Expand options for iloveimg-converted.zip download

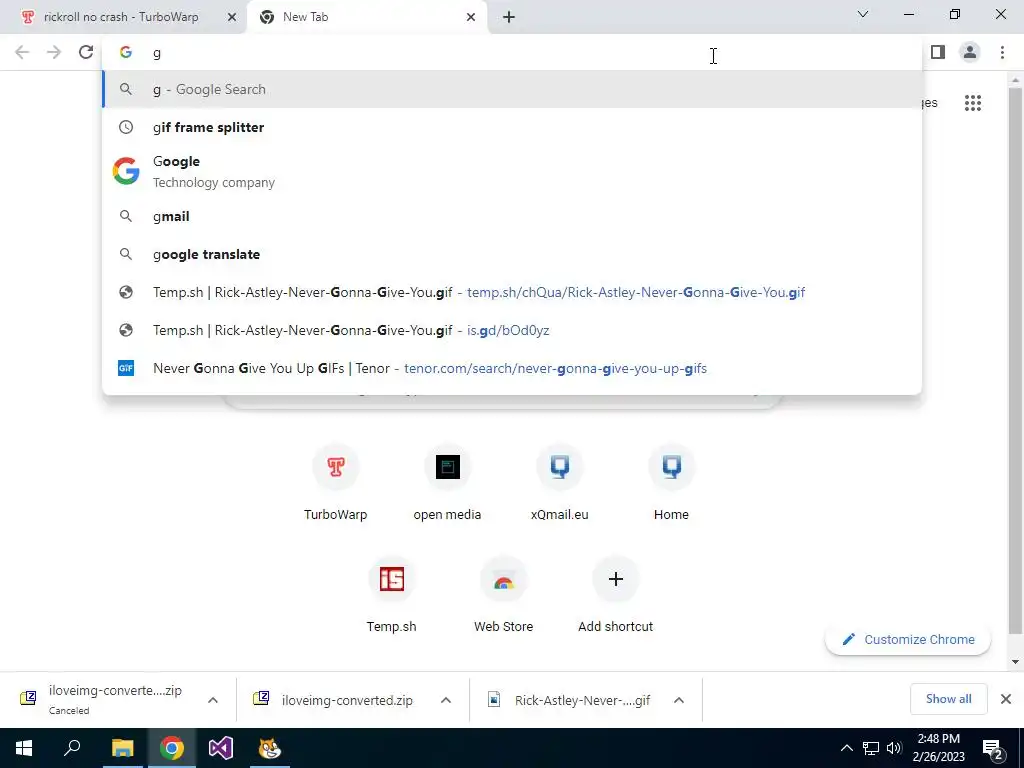(x=446, y=700)
